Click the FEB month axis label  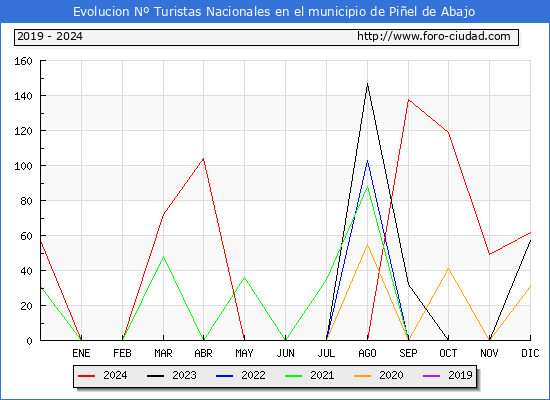click(122, 353)
